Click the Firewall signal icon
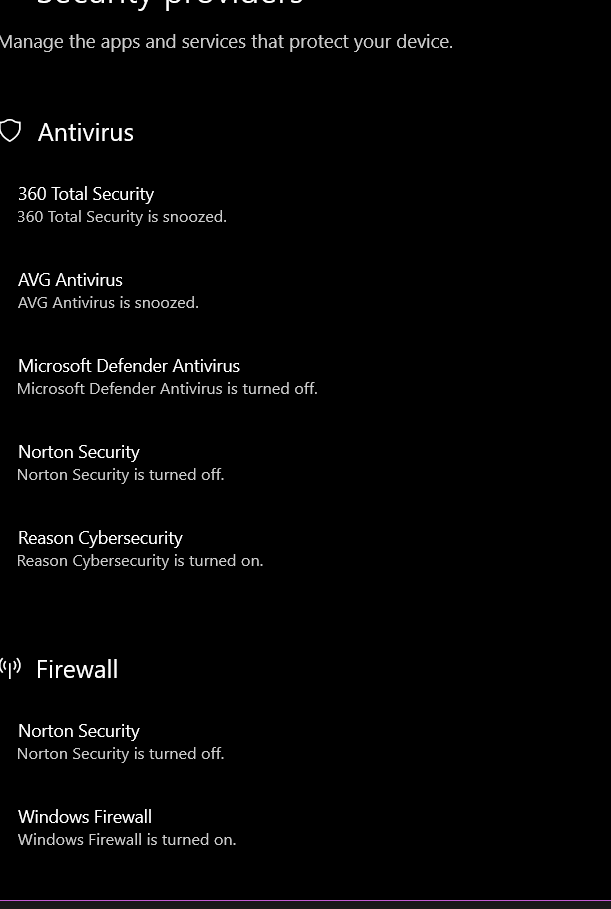This screenshot has width=611, height=909. tap(10, 668)
